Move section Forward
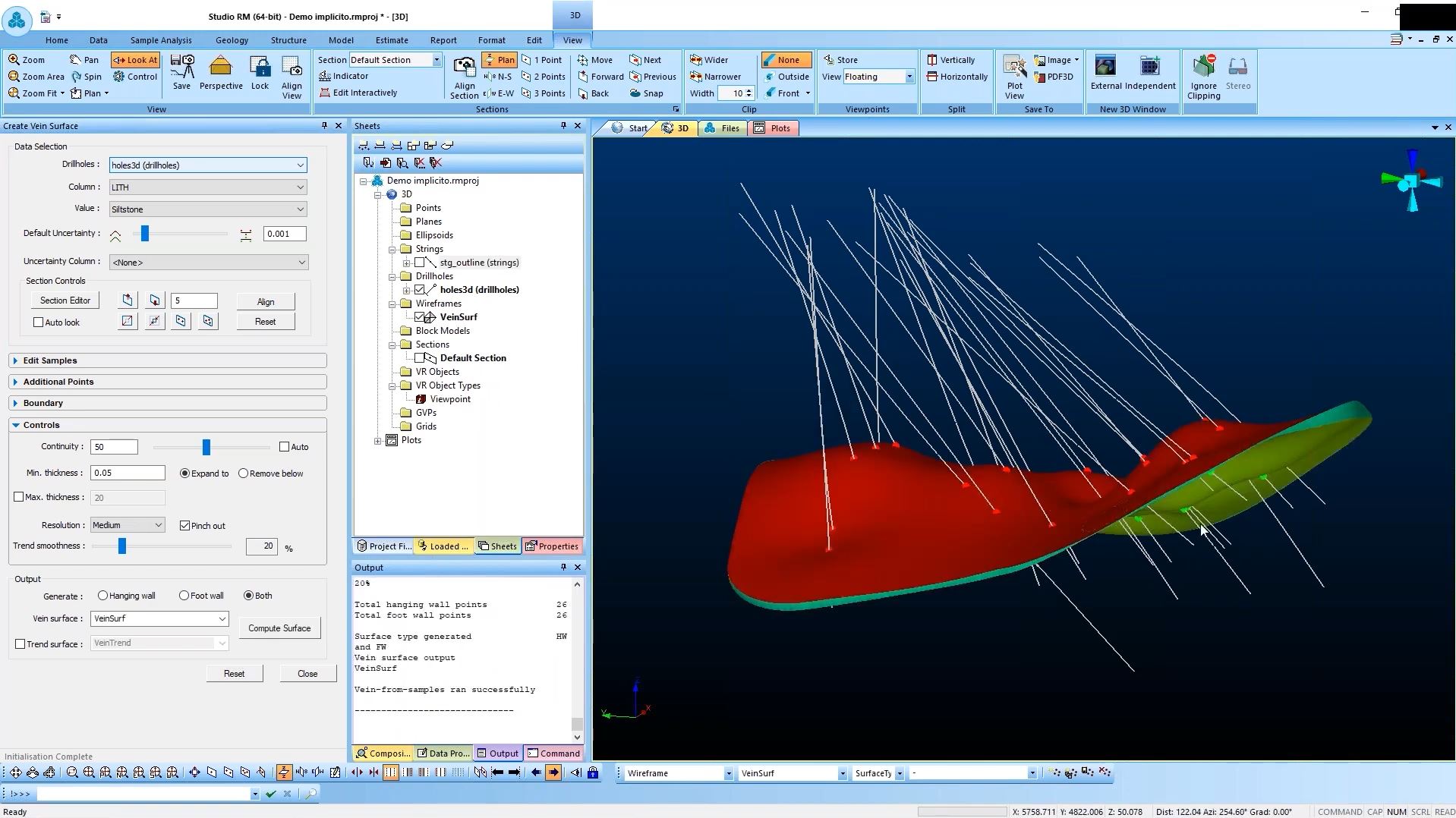Screen dimensions: 1456x818 coord(600,77)
